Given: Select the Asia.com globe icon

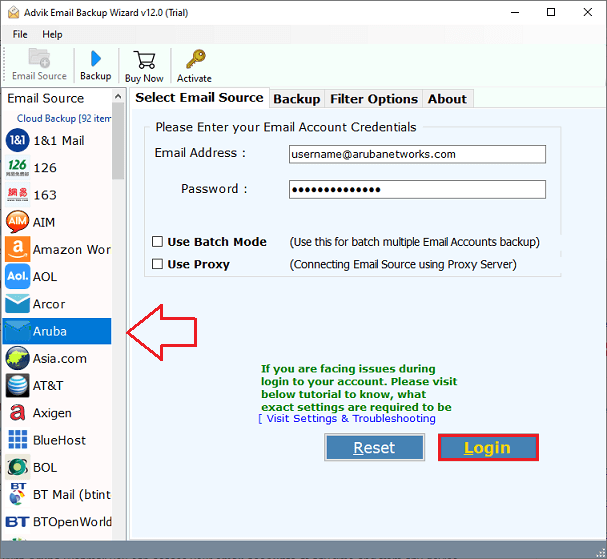Looking at the screenshot, I should [x=17, y=358].
